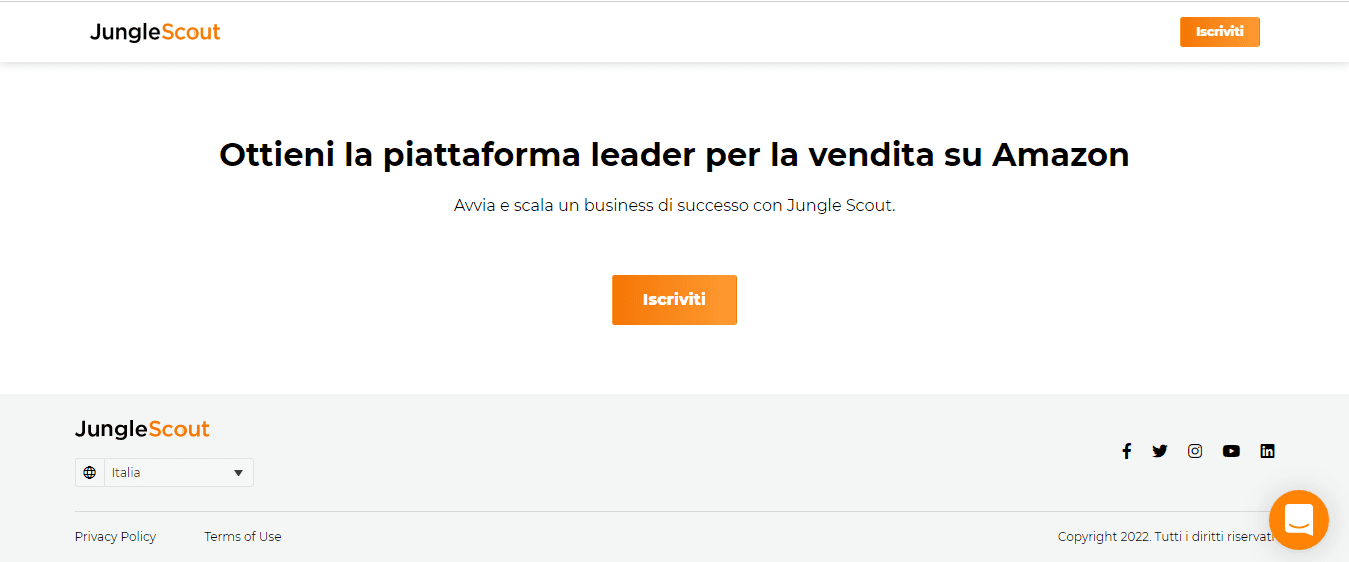Click the Jungle Scout header logo
The width and height of the screenshot is (1349, 562).
(x=155, y=32)
